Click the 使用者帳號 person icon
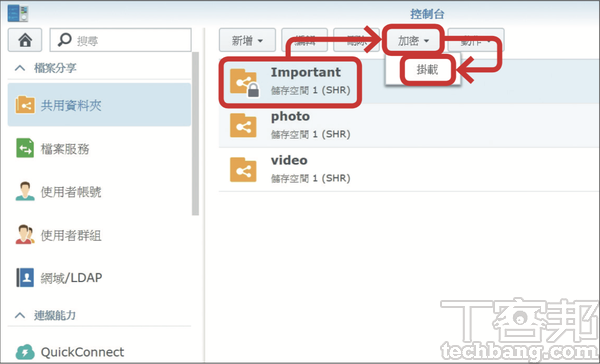Screen dimensions: 600x364 point(25,191)
